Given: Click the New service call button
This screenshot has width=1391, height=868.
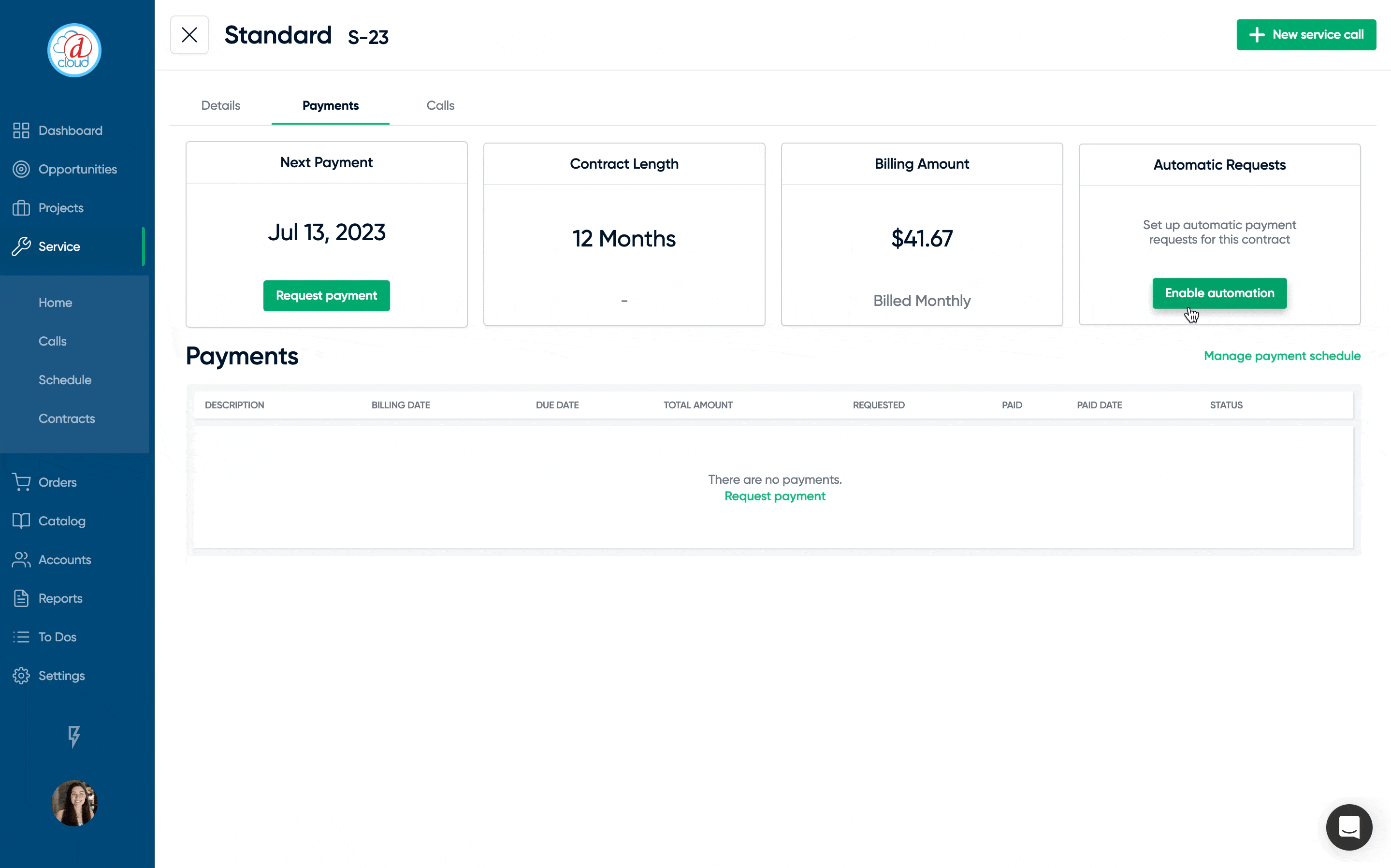Looking at the screenshot, I should 1306,35.
